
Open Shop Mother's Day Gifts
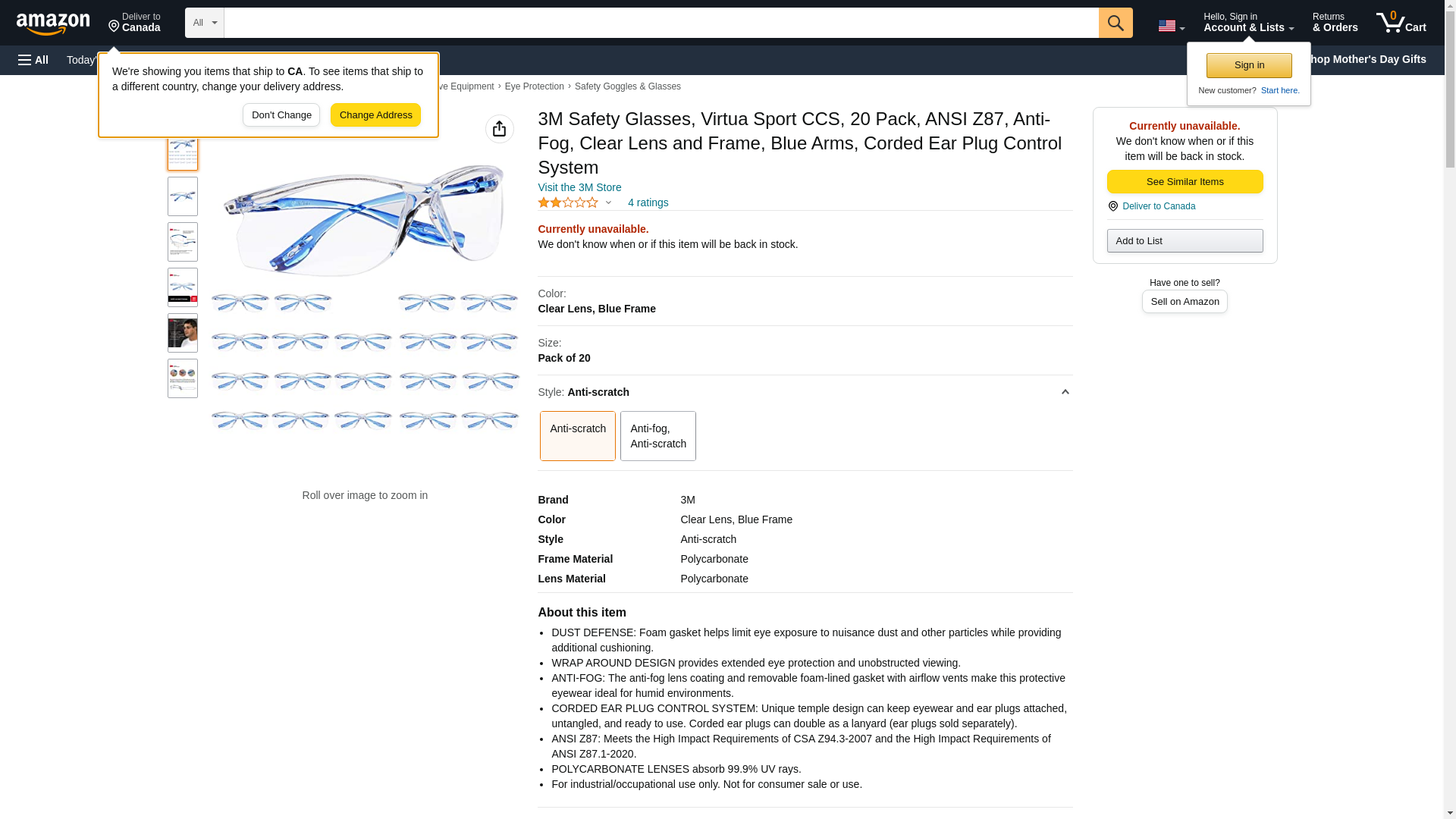click(1371, 59)
